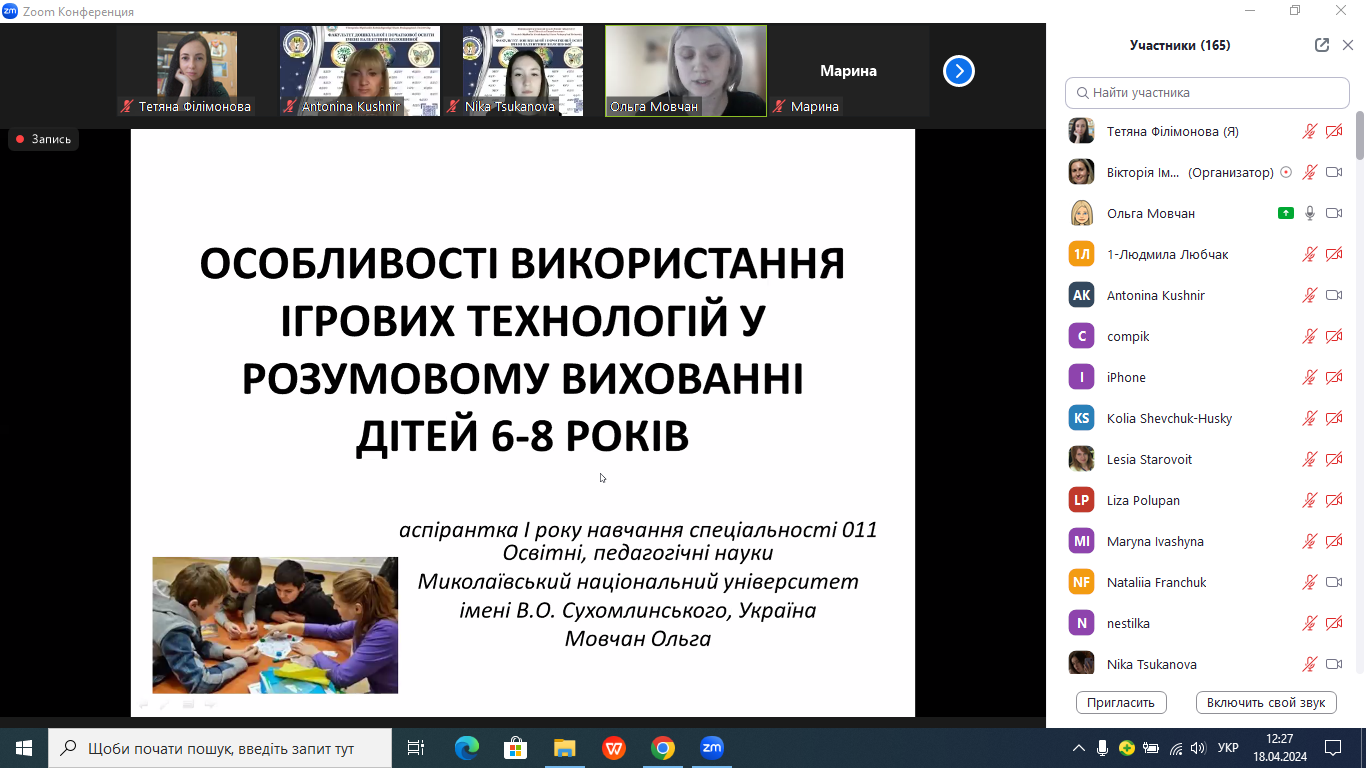Open the Zoom app in the taskbar
Screen dimensions: 1366x768
point(711,747)
